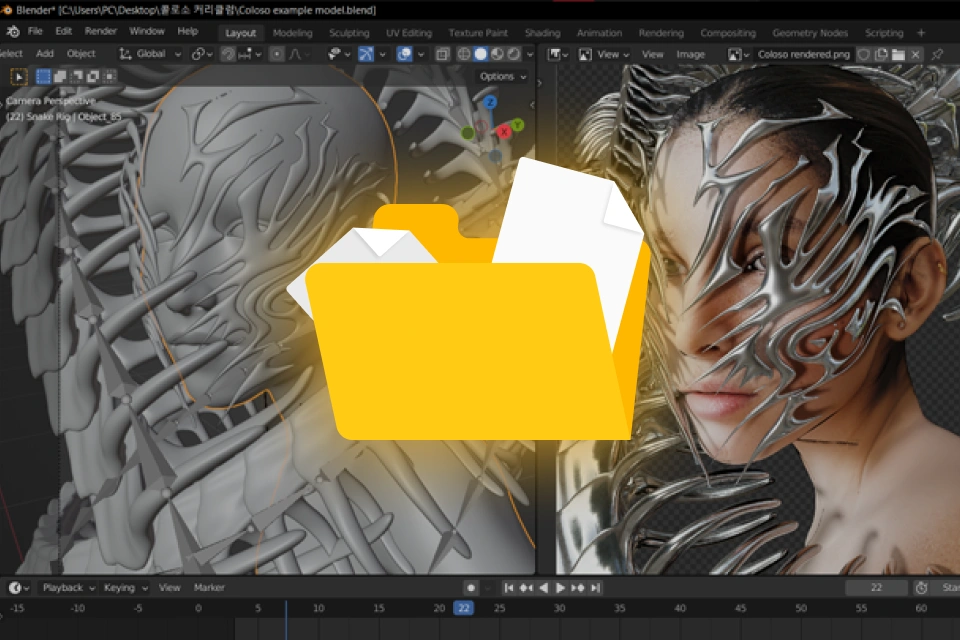Expand the gizmo options dropdown arrow

point(383,54)
